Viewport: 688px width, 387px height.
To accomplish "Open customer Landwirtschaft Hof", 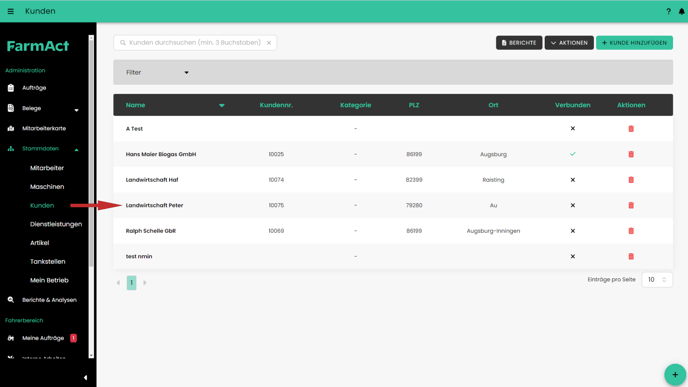I will coord(152,180).
